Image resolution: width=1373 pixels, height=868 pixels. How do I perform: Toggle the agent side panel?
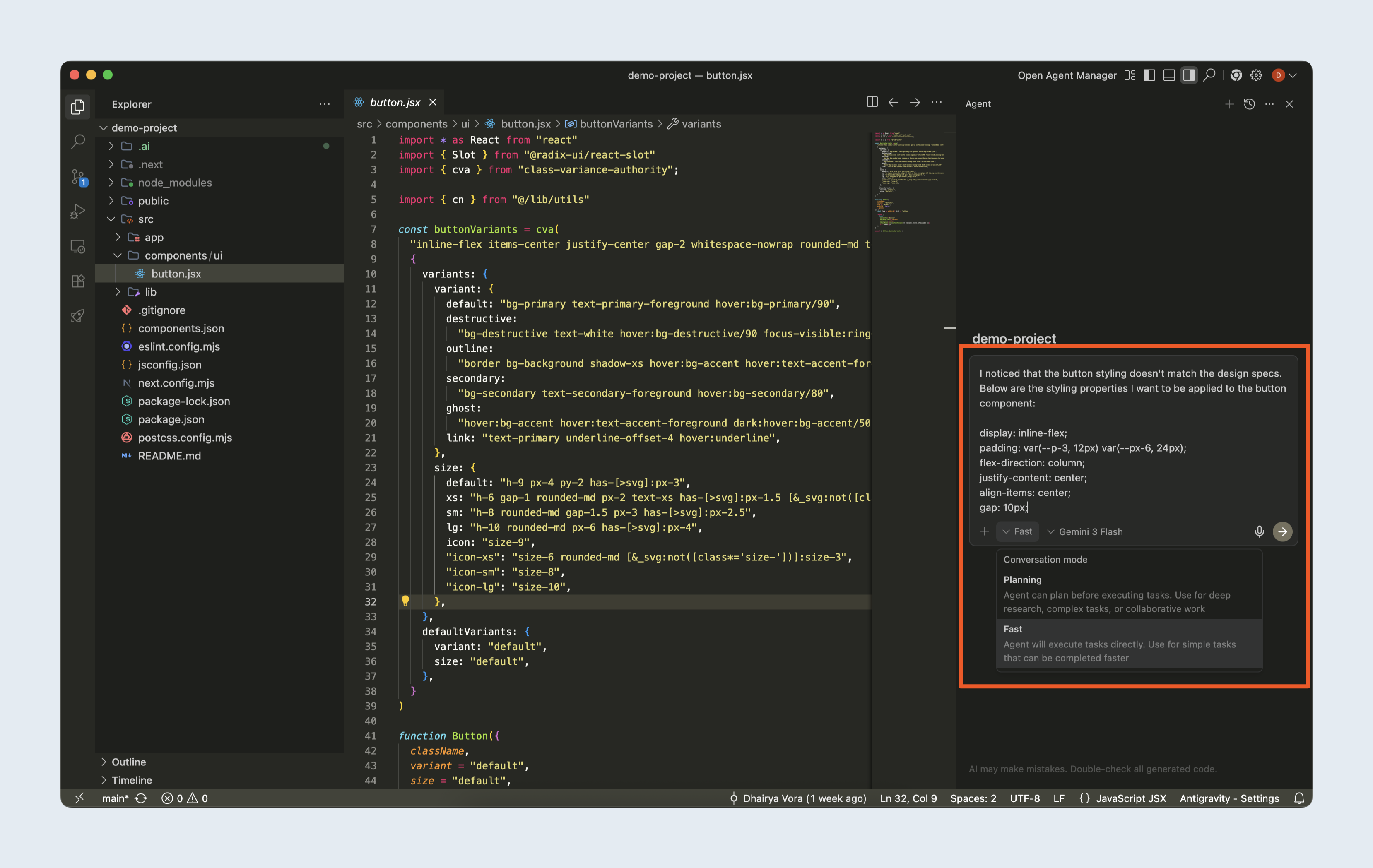[x=1189, y=75]
